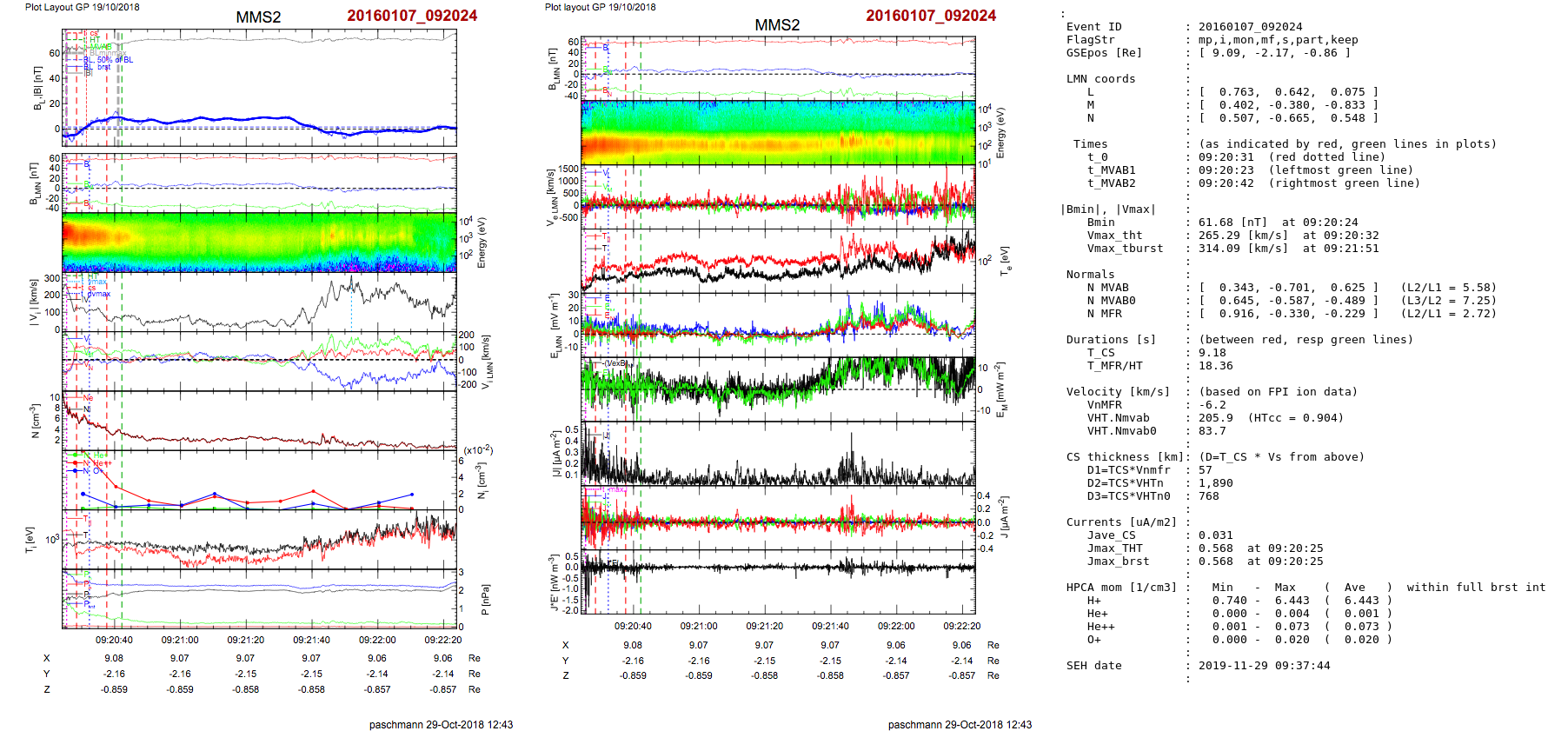
Task: Click the HPCA mom heading
Action: pyautogui.click(x=1121, y=588)
